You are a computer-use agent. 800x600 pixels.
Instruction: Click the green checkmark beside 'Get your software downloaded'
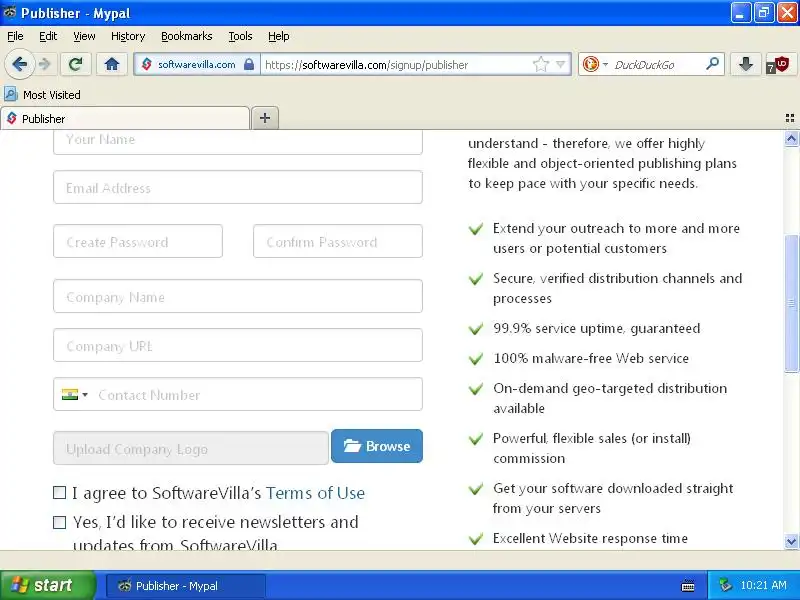[x=476, y=489]
